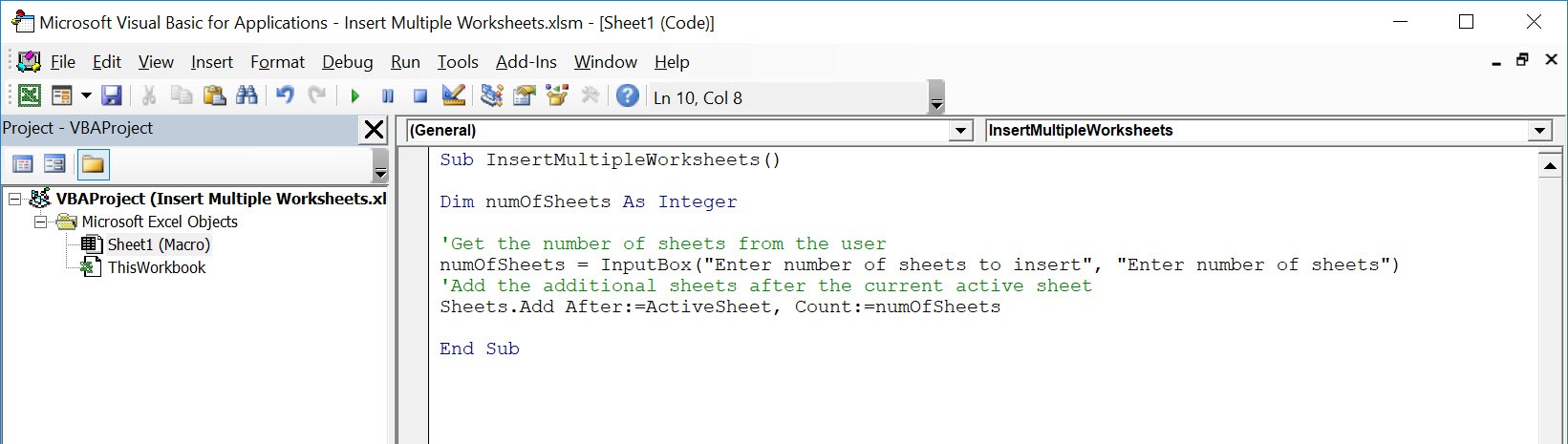Viewport: 1568px width, 444px height.
Task: Click the Break pause icon
Action: 388,95
